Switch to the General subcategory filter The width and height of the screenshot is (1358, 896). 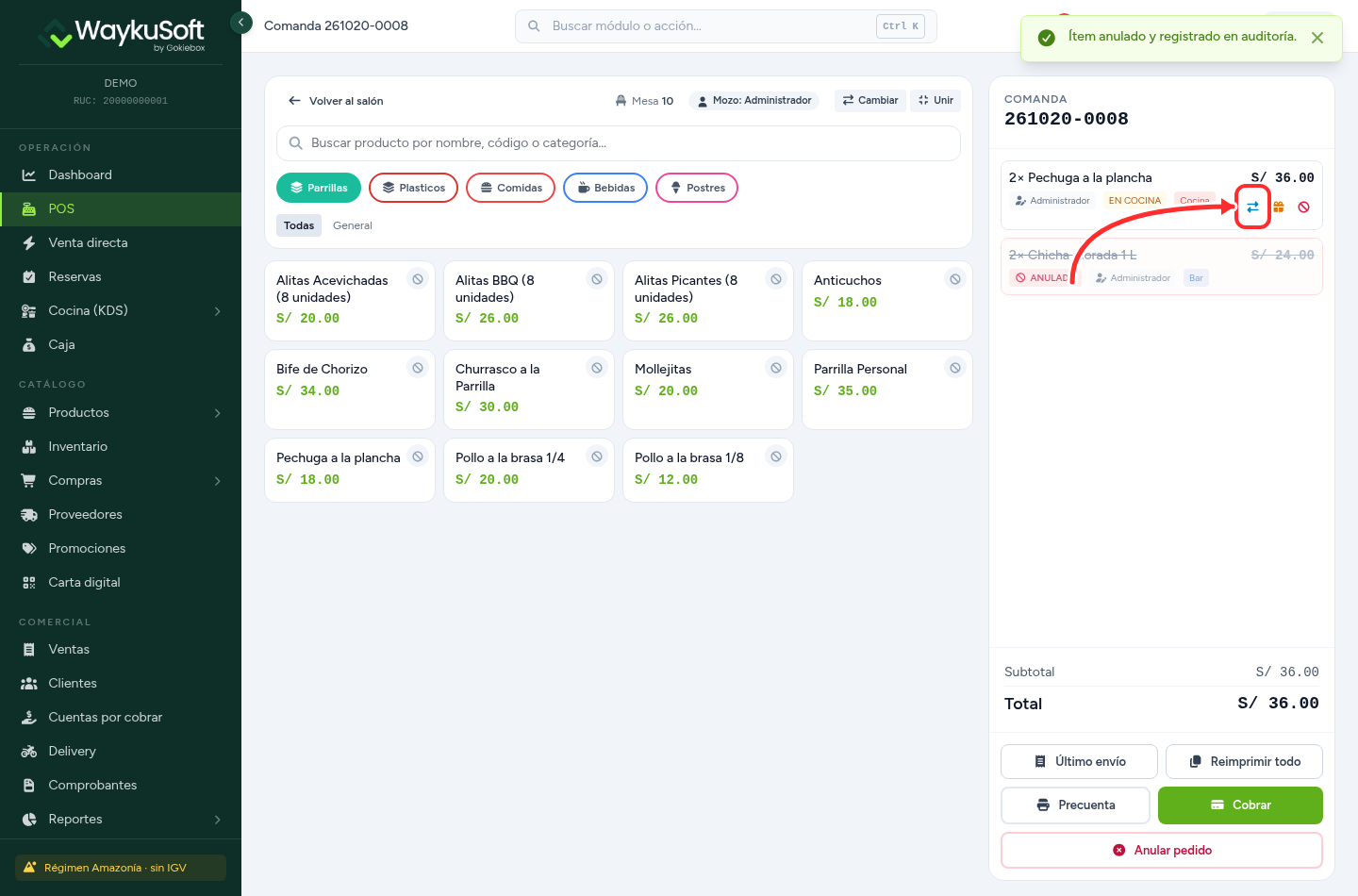353,225
